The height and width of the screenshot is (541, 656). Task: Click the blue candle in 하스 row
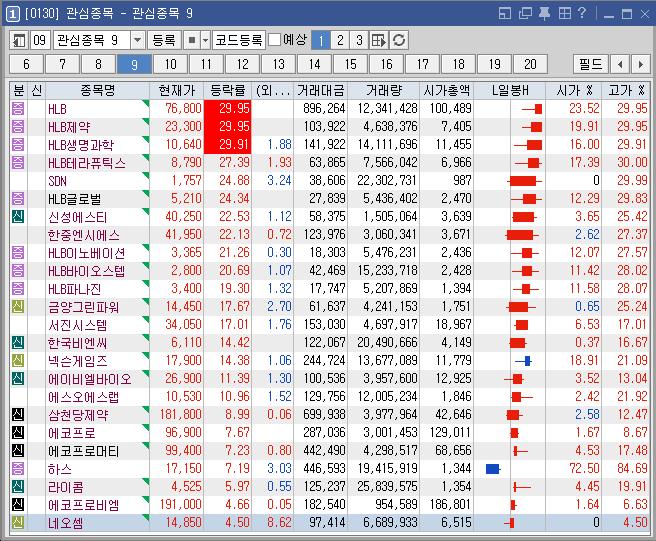[x=493, y=469]
